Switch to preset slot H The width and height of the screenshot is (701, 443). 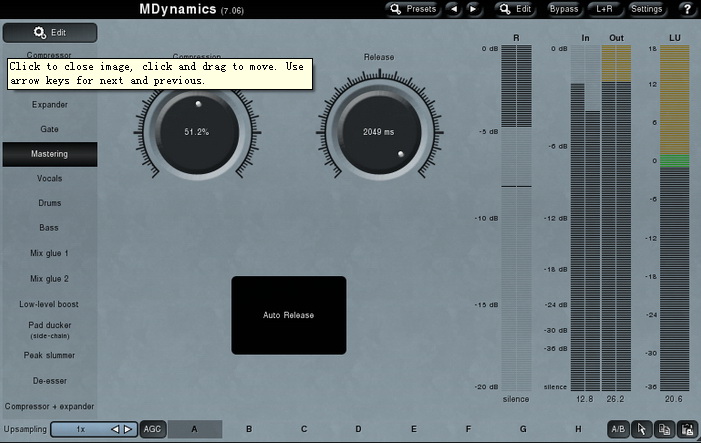(x=578, y=429)
